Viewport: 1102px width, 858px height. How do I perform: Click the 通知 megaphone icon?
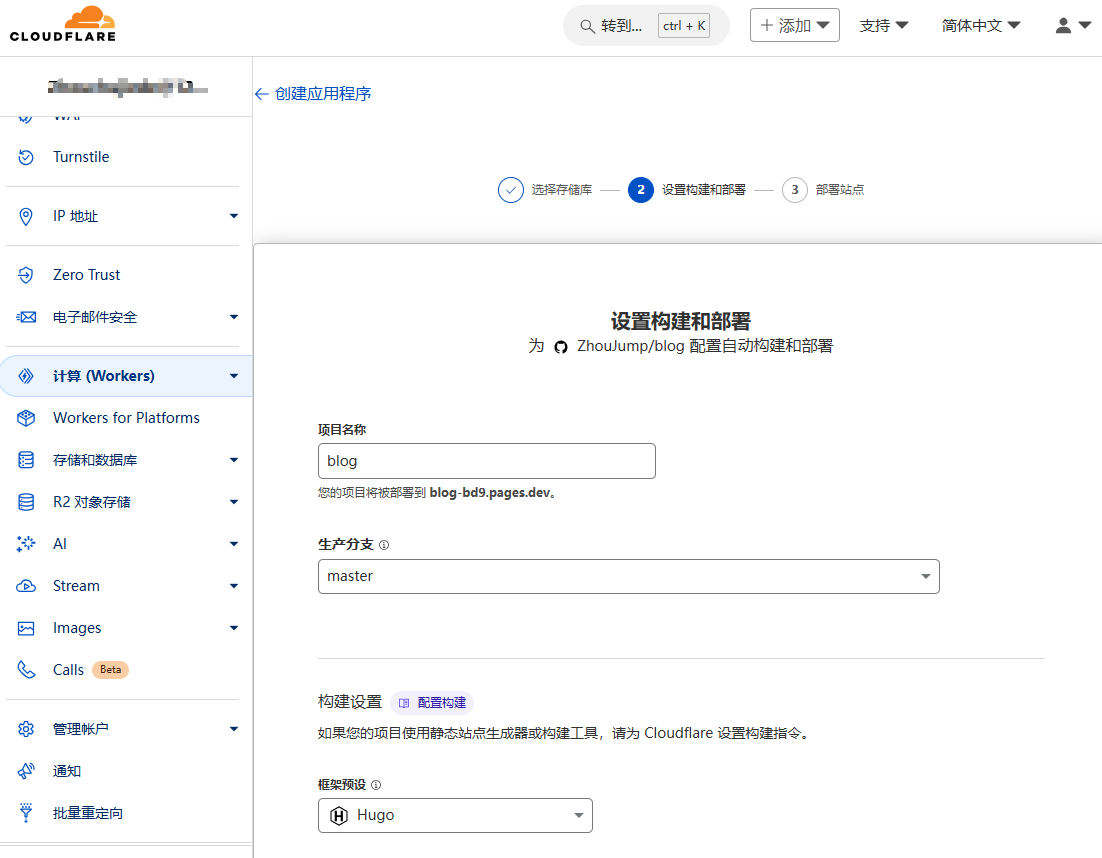(27, 771)
